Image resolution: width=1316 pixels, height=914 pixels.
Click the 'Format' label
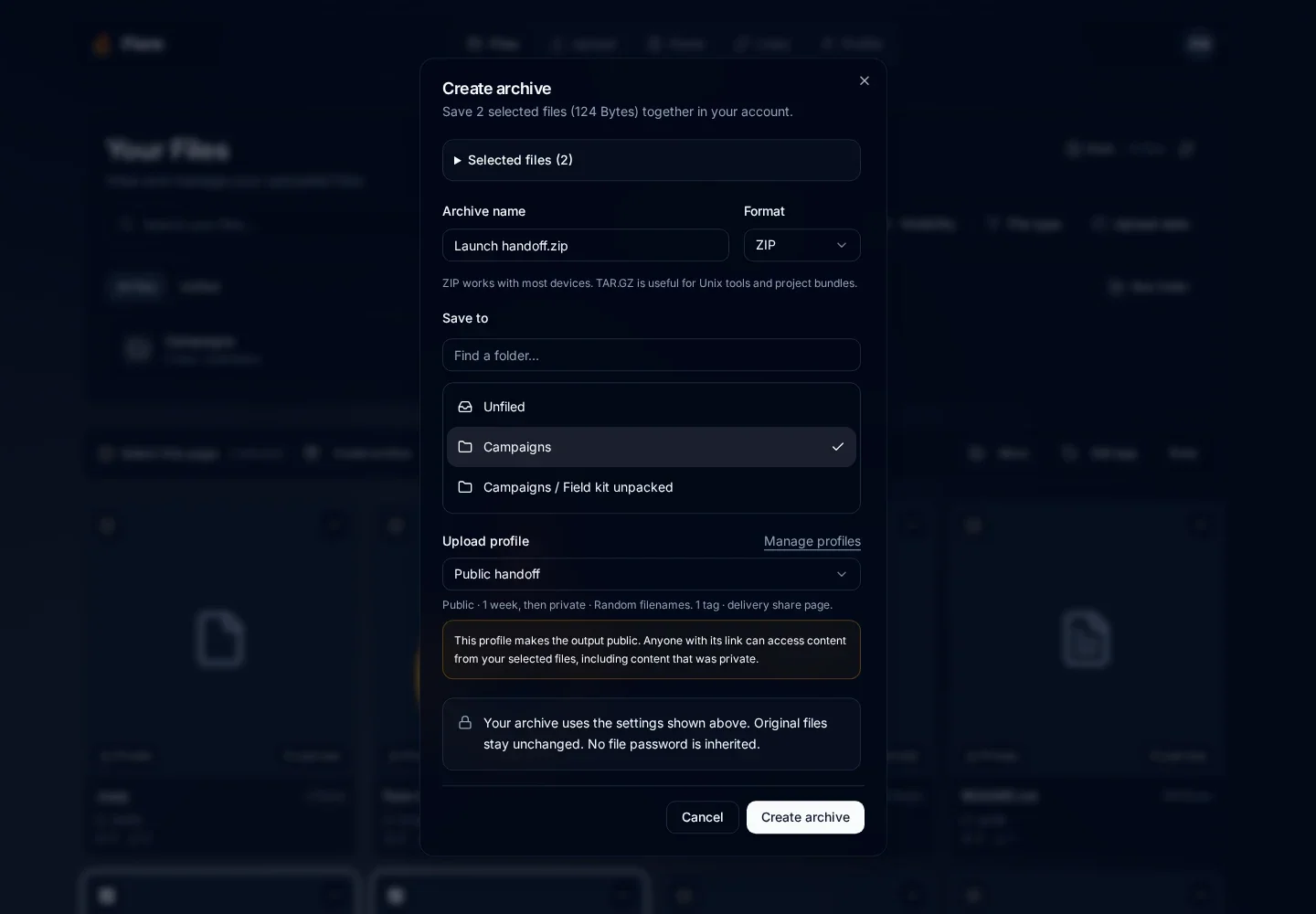coord(764,211)
